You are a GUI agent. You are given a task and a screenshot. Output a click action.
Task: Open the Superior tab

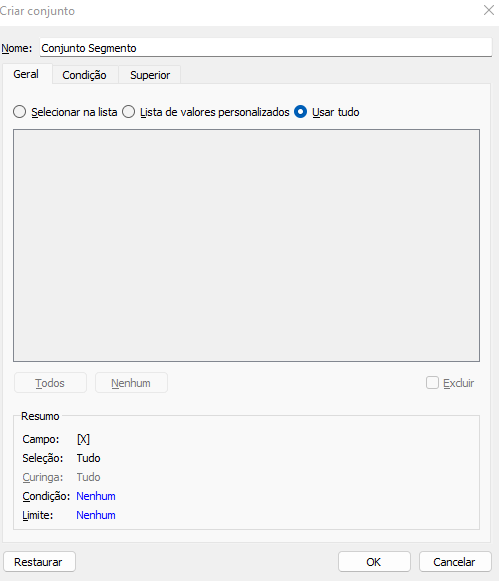(x=150, y=75)
